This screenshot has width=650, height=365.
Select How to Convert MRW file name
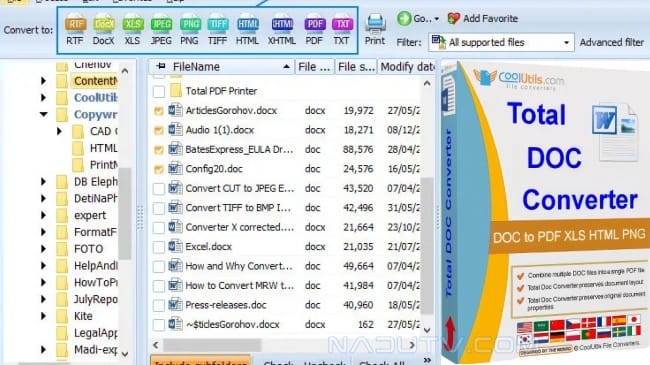click(x=240, y=285)
